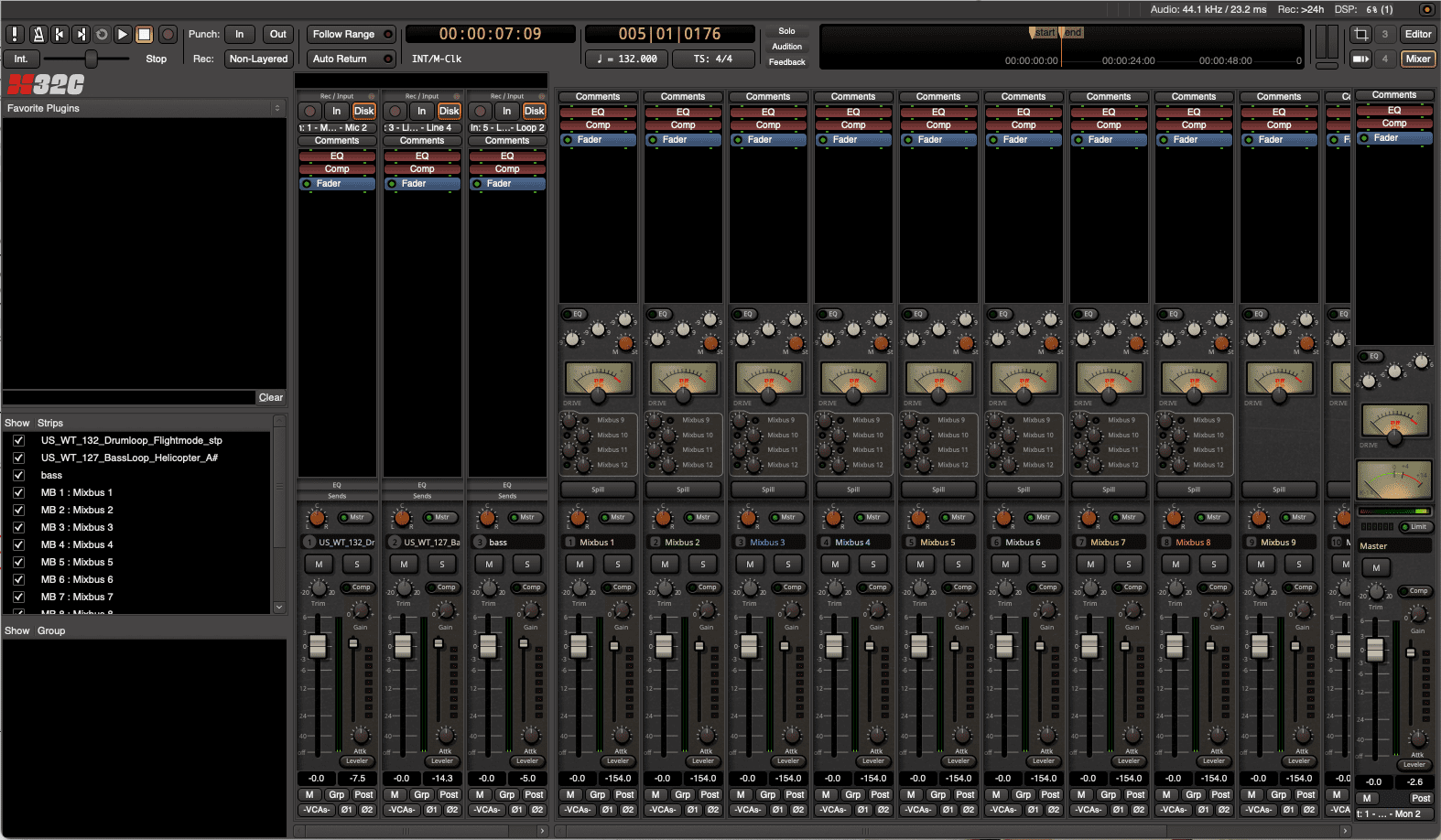Click the transport Stop square button

click(x=145, y=34)
